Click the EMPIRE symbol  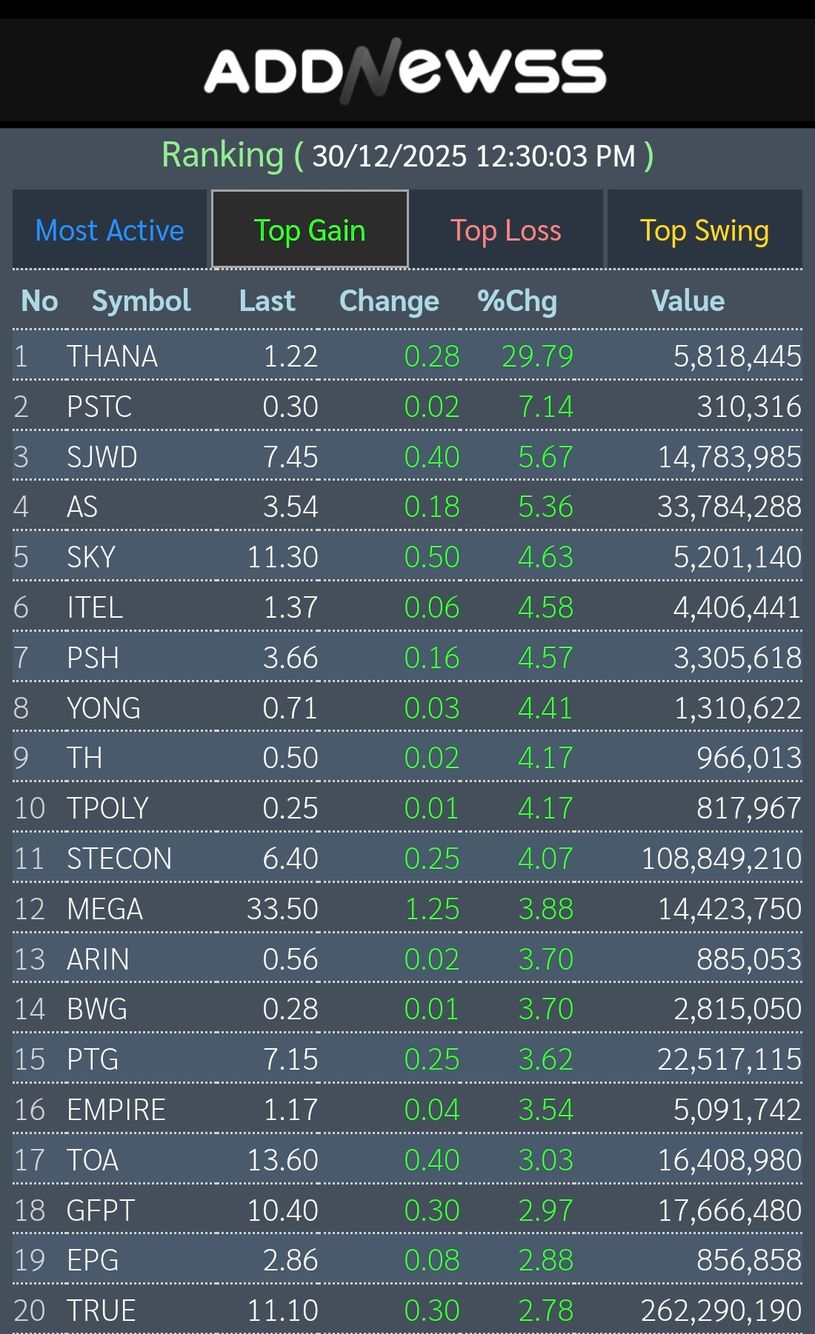pos(116,1110)
